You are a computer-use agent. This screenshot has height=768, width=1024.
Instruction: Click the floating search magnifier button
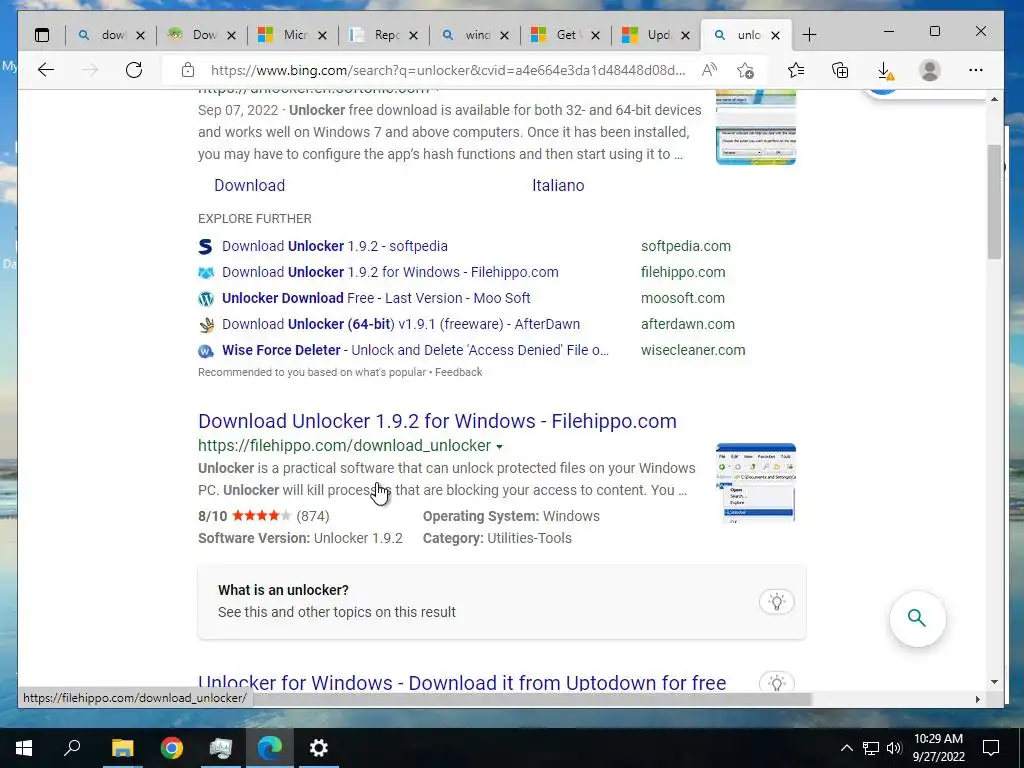pyautogui.click(x=917, y=618)
